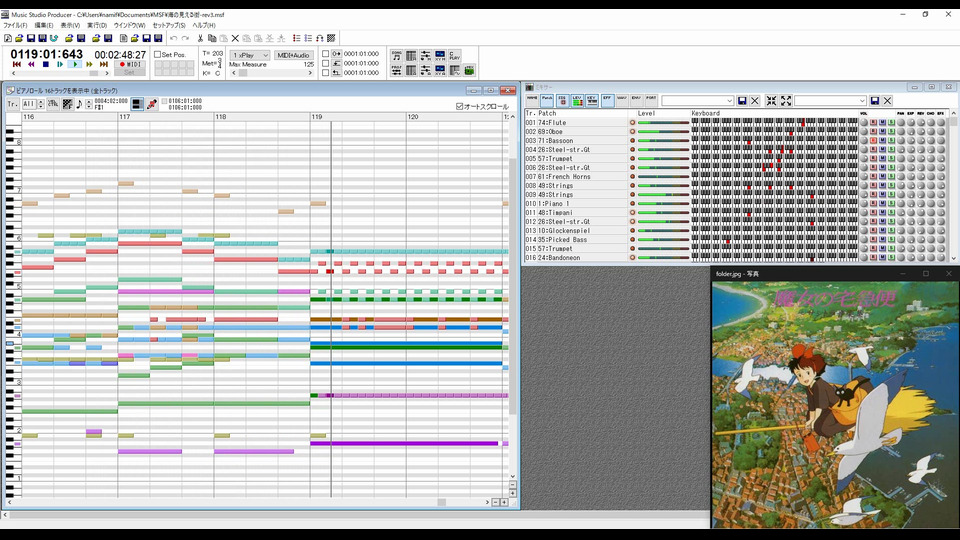Click the piano roll horizontal scrollbar
The width and height of the screenshot is (960, 540).
click(x=247, y=502)
